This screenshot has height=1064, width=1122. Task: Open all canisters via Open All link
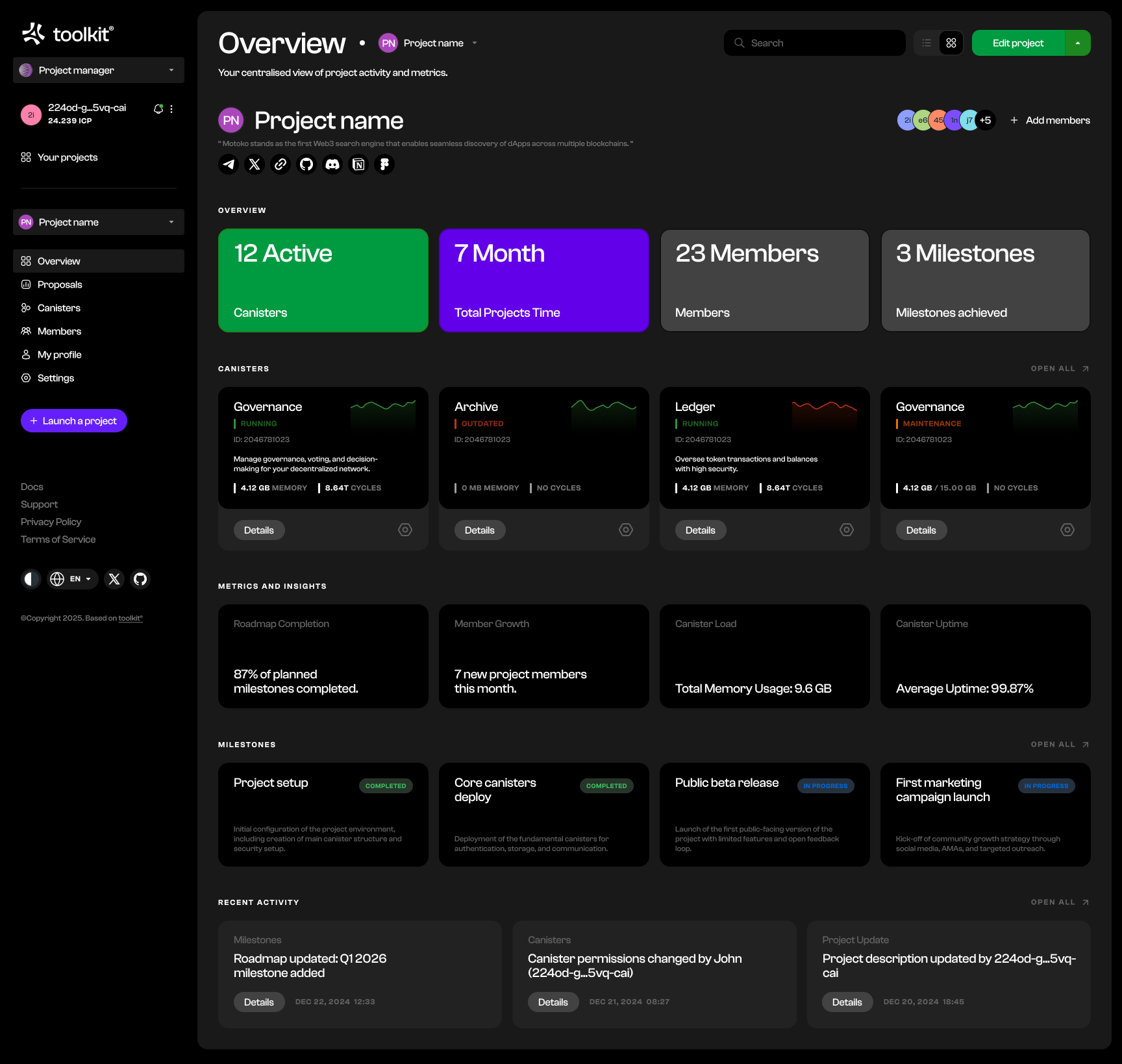[1060, 369]
